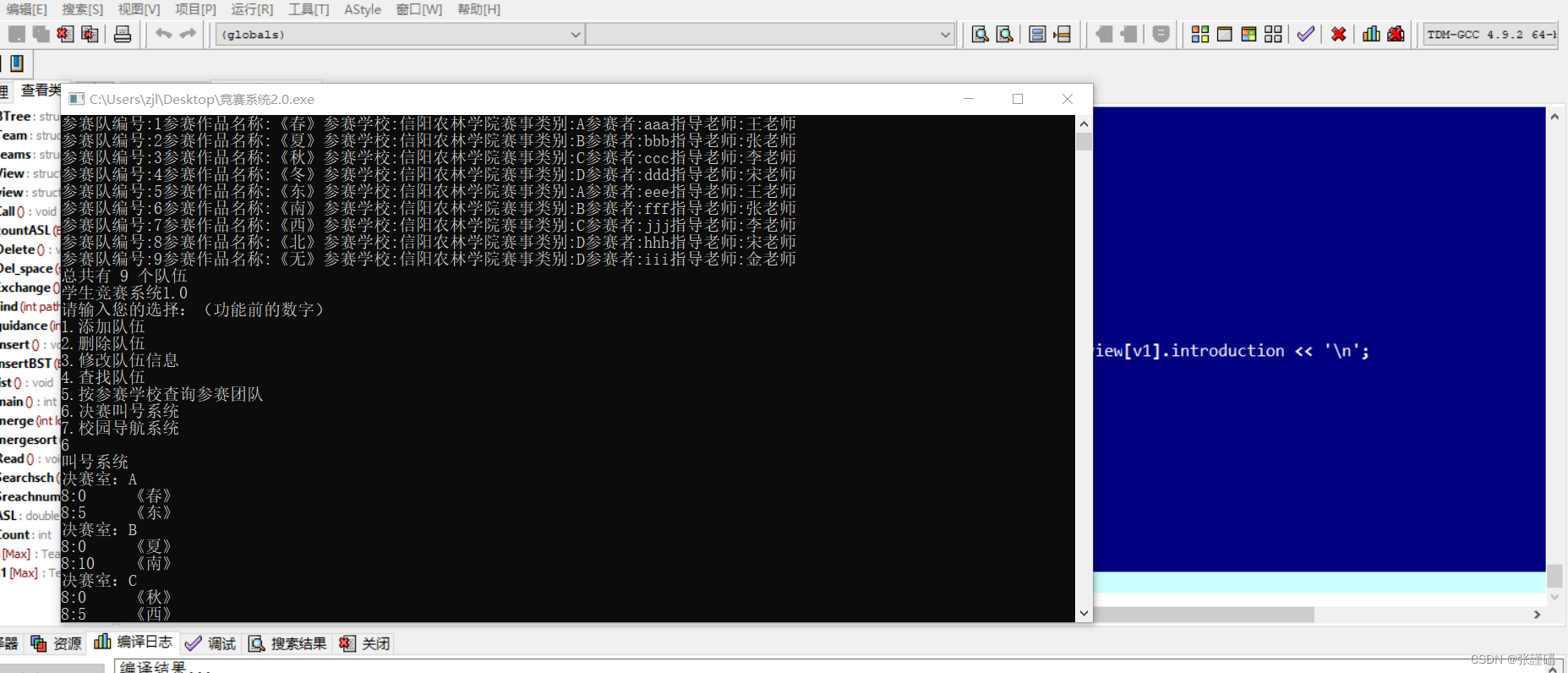Open the 视图[V] menu
This screenshot has width=1568, height=673.
[139, 9]
